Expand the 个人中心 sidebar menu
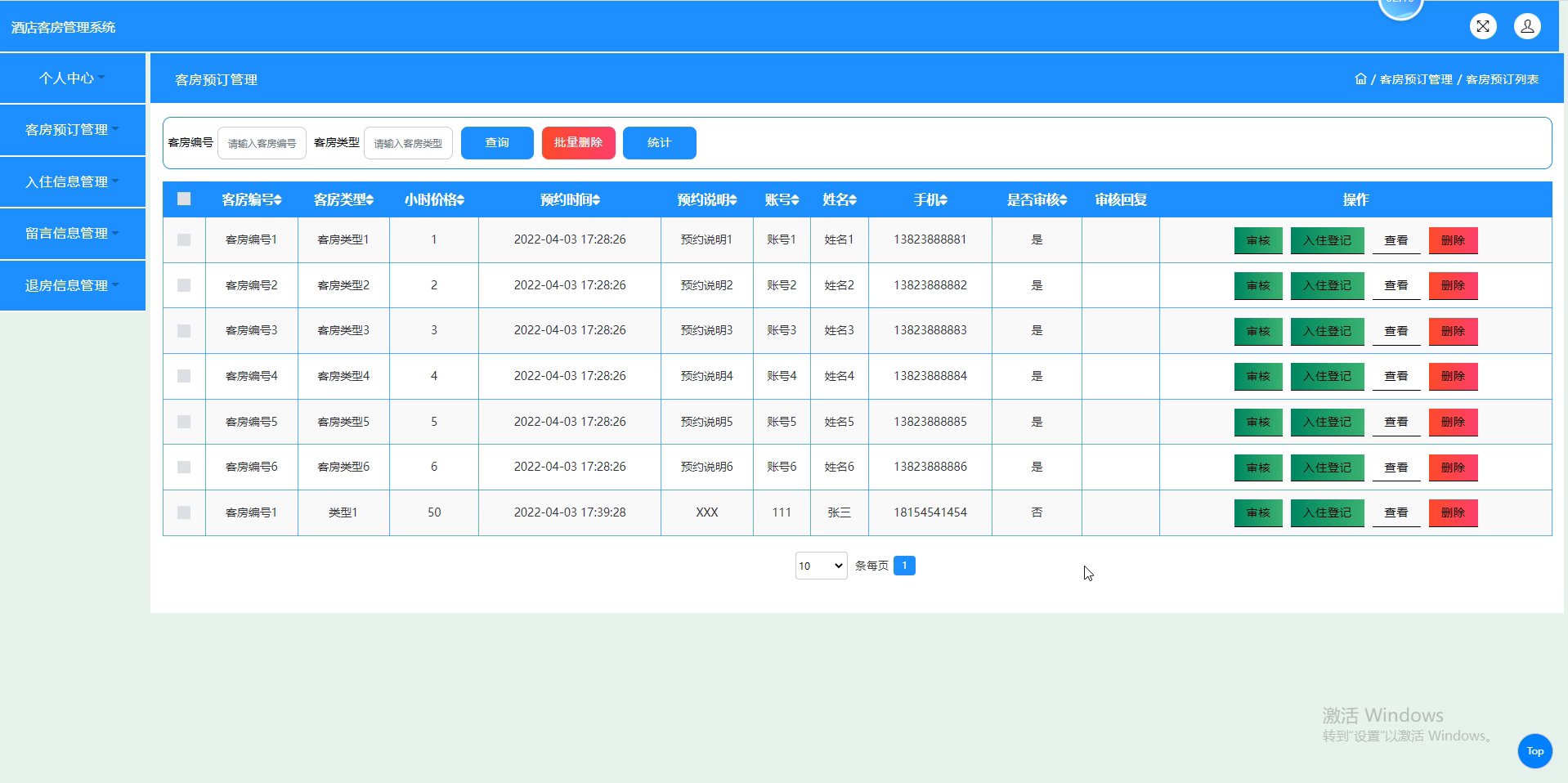The image size is (1568, 783). pyautogui.click(x=72, y=78)
